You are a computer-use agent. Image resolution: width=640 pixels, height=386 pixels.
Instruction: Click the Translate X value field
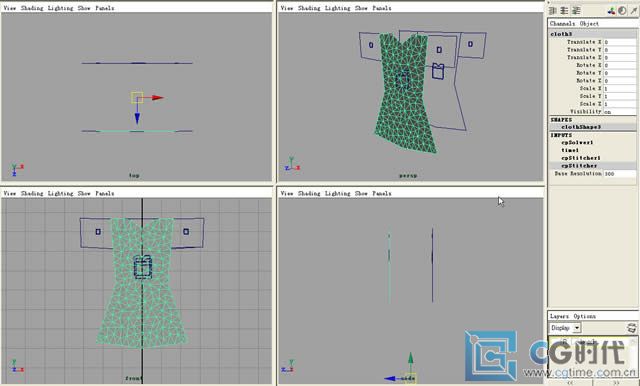click(620, 42)
